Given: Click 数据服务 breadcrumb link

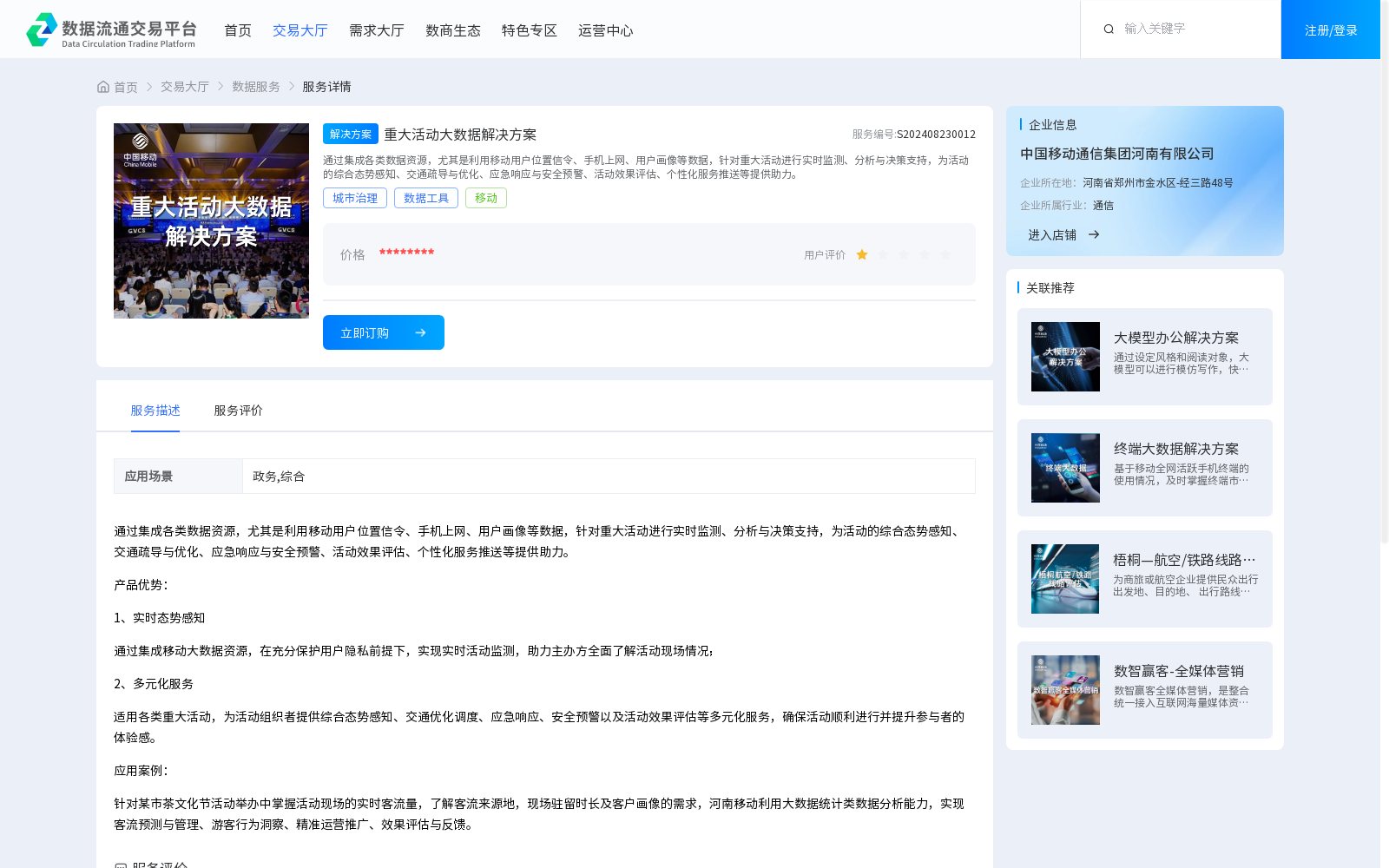Looking at the screenshot, I should [x=256, y=87].
